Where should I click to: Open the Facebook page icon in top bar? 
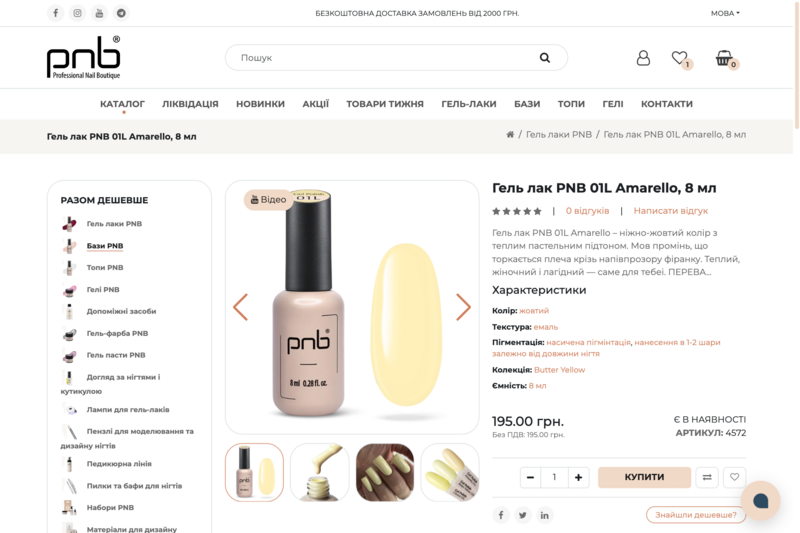(56, 13)
